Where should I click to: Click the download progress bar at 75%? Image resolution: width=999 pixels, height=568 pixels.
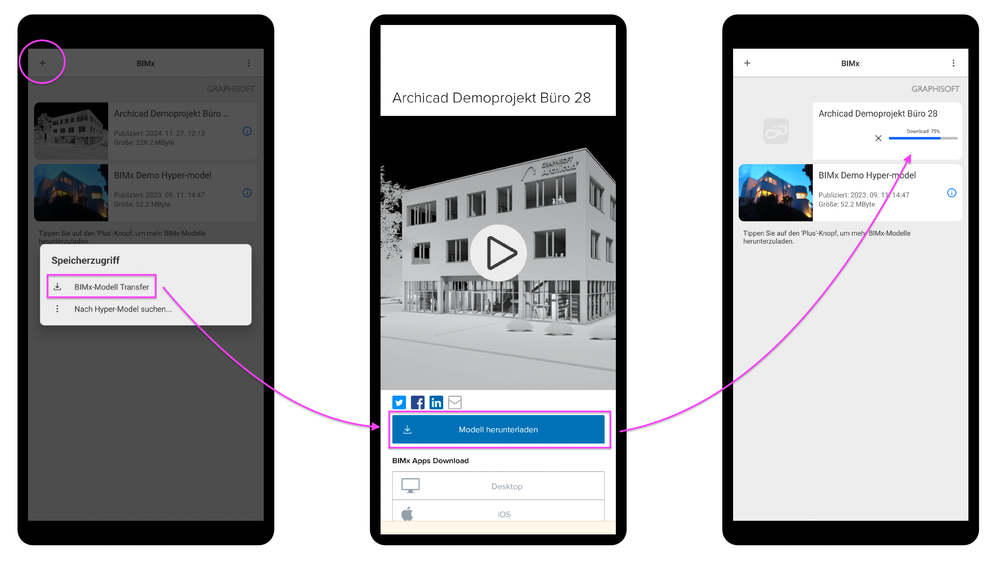click(x=923, y=138)
